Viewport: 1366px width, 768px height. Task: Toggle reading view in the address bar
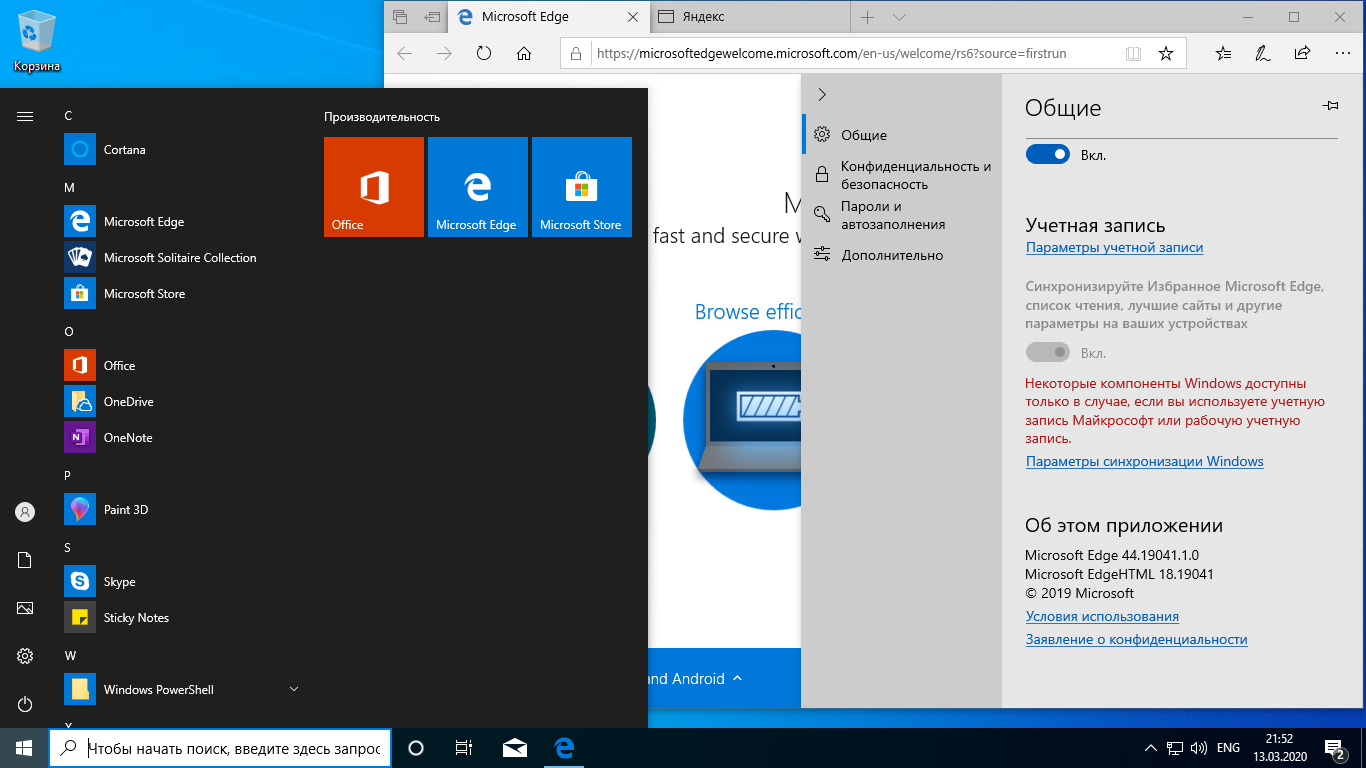tap(1133, 53)
